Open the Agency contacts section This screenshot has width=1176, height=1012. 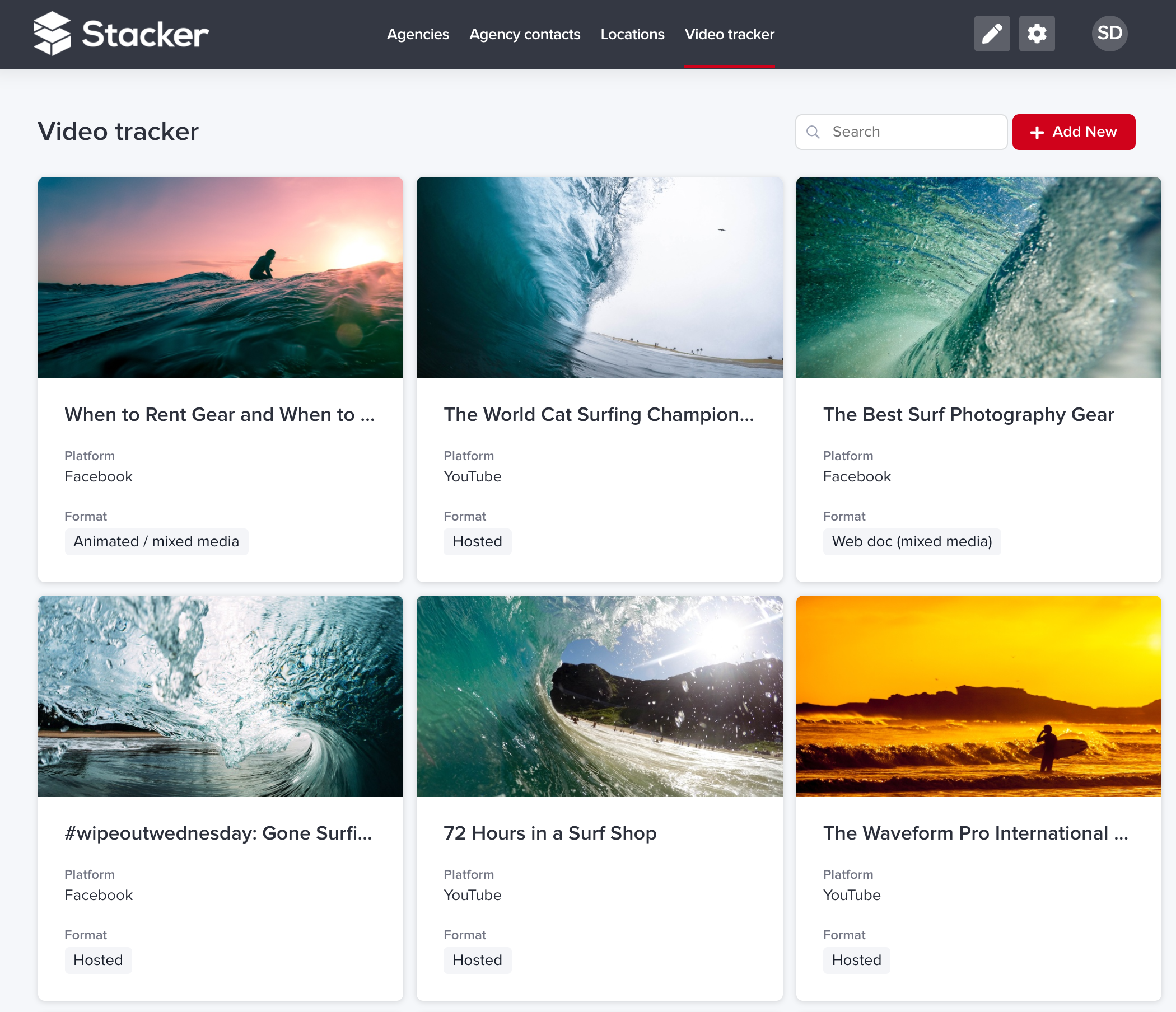pos(525,34)
